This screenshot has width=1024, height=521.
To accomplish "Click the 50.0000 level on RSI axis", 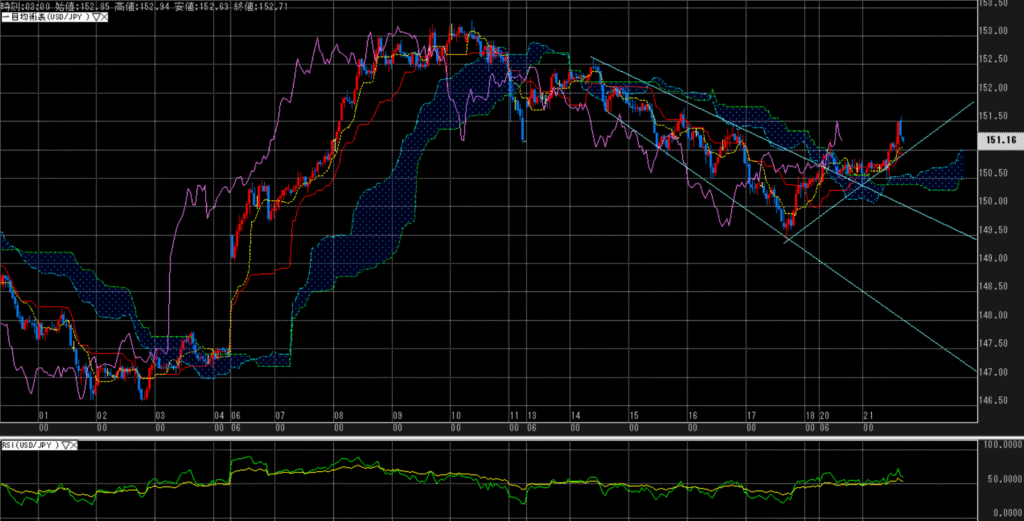I will tap(999, 481).
